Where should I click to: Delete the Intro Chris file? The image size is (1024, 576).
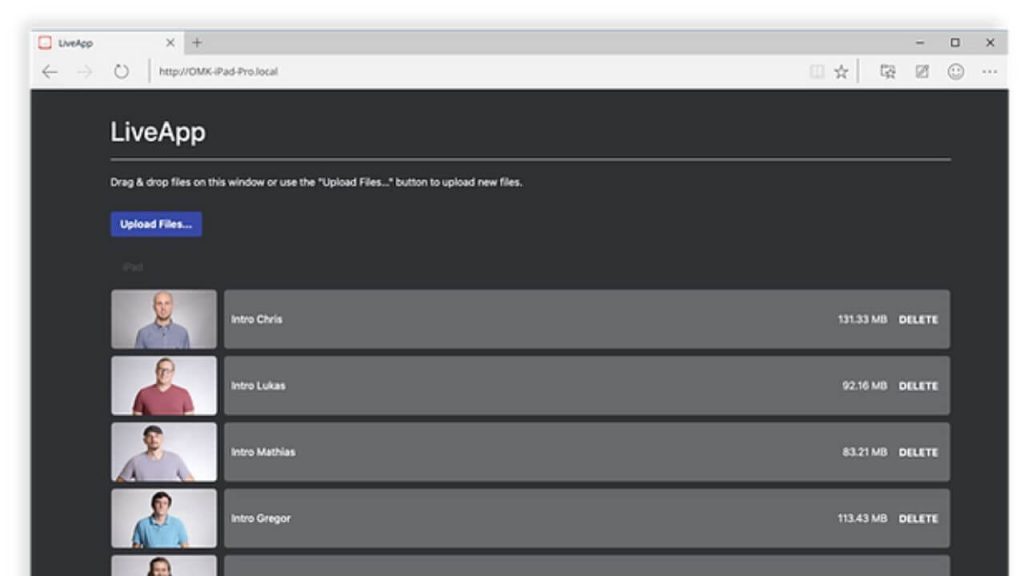coord(918,320)
